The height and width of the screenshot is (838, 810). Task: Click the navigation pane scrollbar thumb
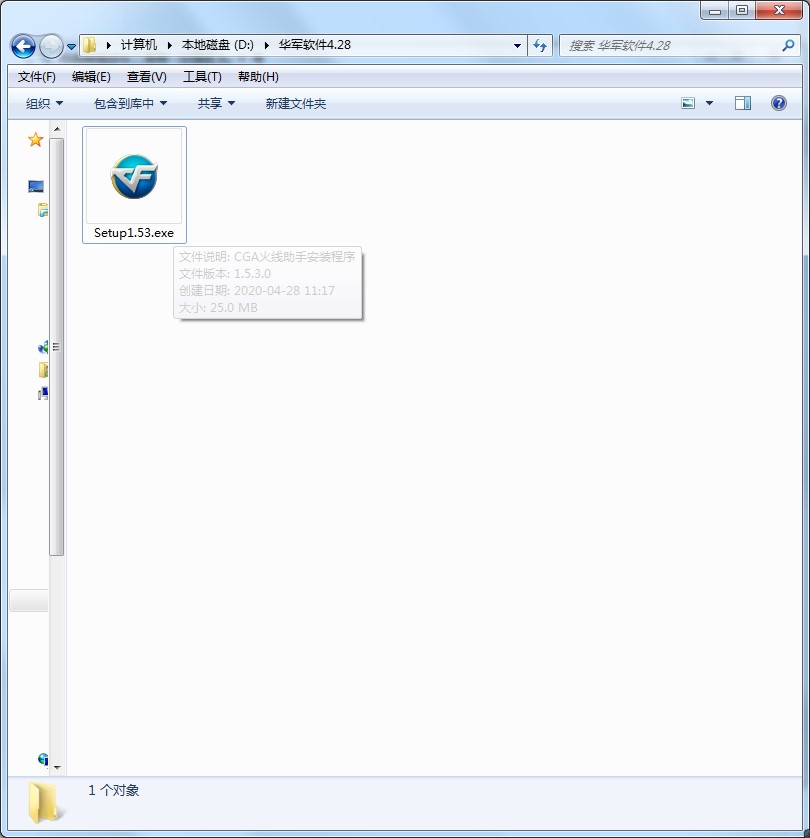coord(57,347)
